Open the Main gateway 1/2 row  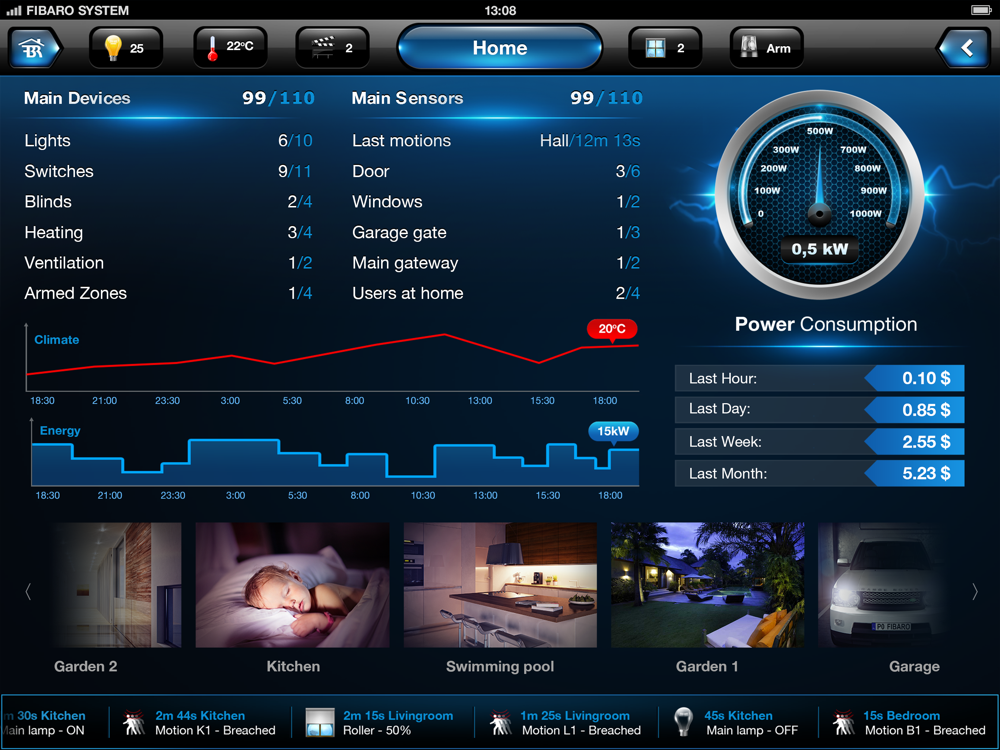(x=496, y=263)
